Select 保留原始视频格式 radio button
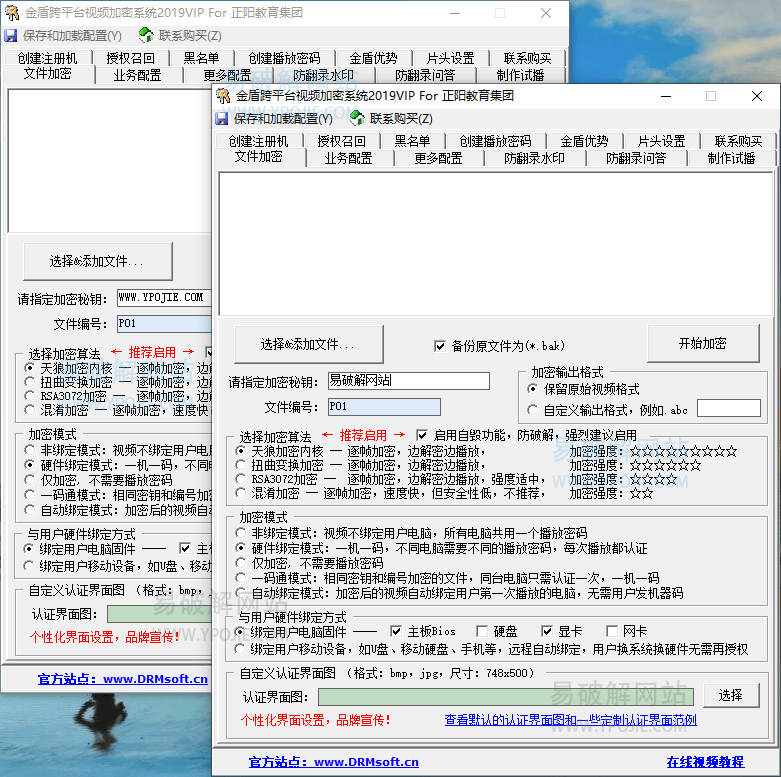The width and height of the screenshot is (781, 777). (x=532, y=389)
